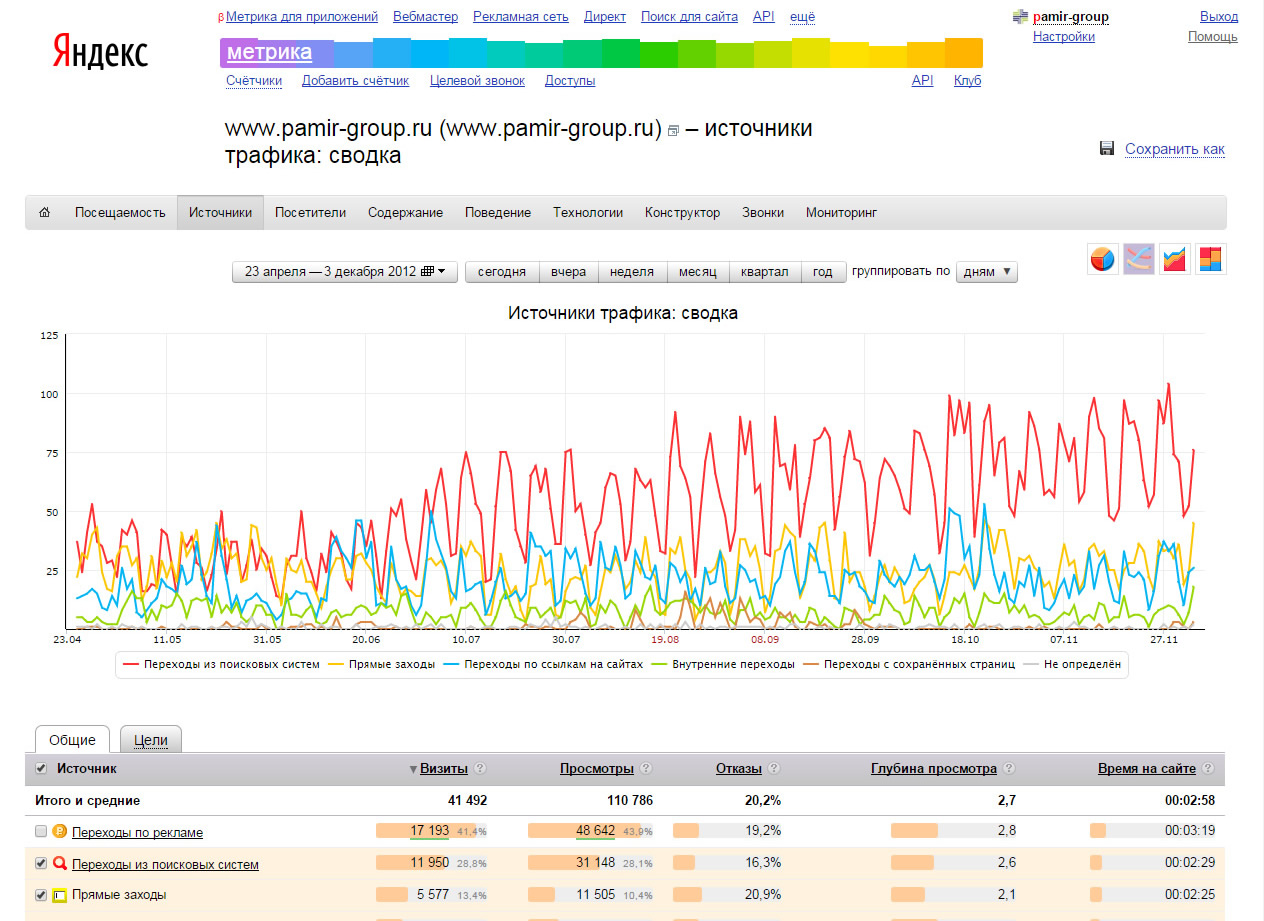Toggle the Источник select-all checkbox
The height and width of the screenshot is (921, 1264).
tap(41, 768)
